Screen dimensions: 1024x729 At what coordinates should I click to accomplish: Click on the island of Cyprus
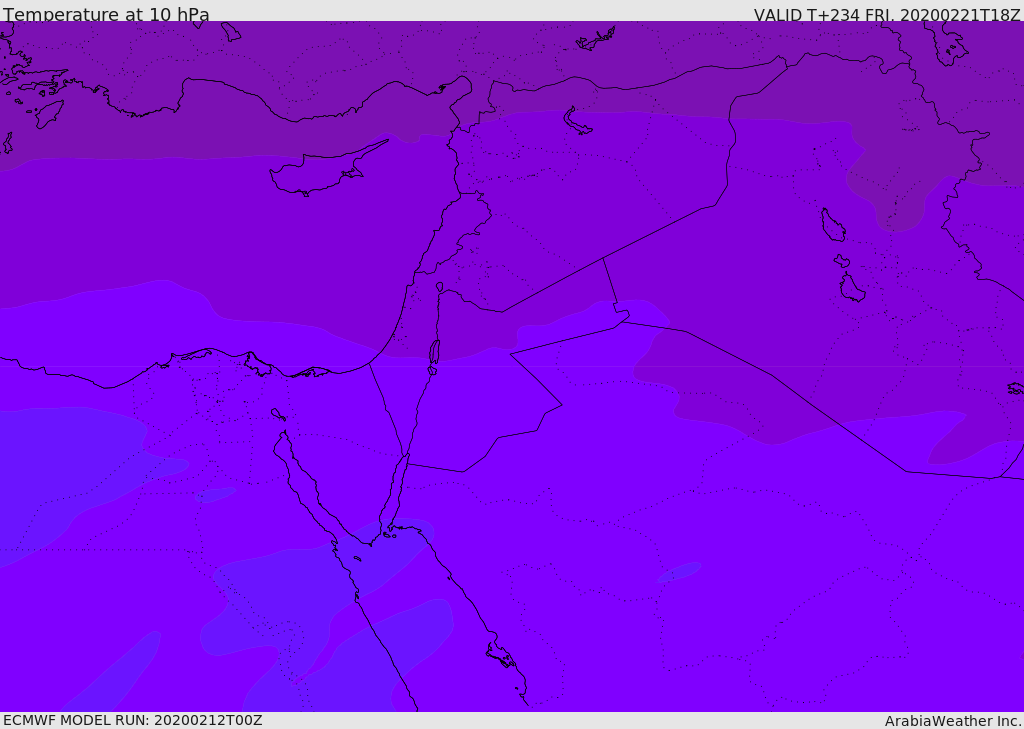tap(320, 174)
